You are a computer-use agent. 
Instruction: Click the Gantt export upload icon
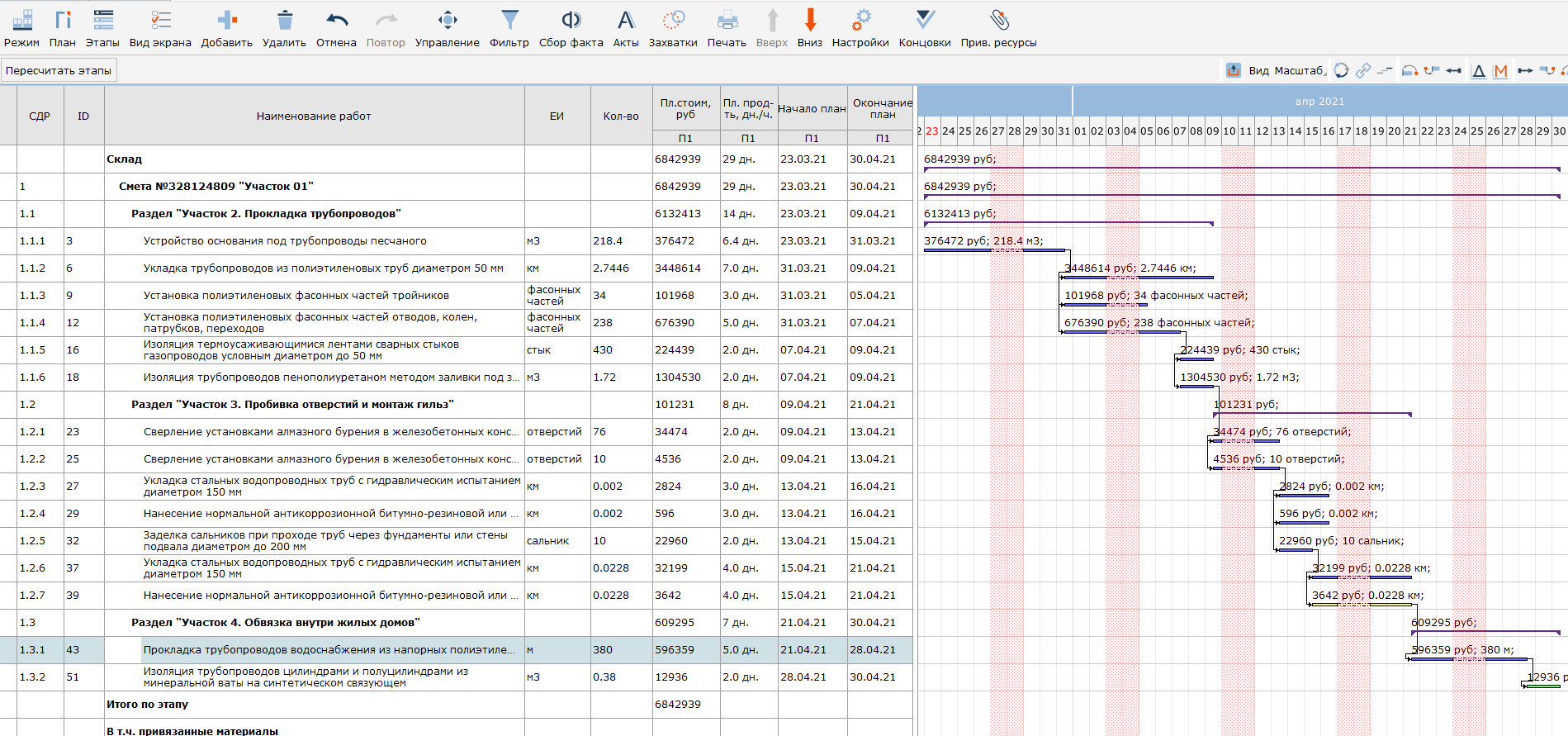pyautogui.click(x=1234, y=70)
